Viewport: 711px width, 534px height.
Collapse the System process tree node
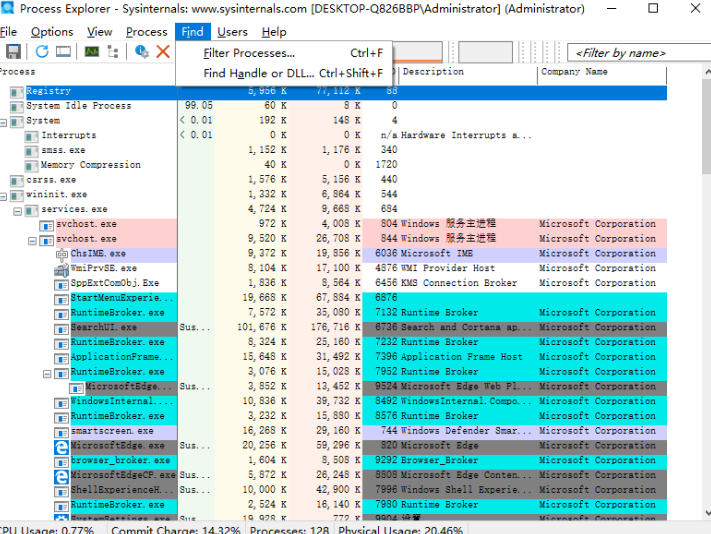click(x=4, y=121)
